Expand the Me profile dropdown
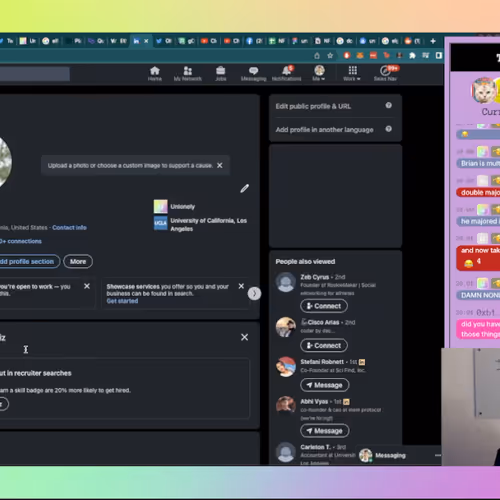Image resolution: width=500 pixels, height=500 pixels. (319, 73)
